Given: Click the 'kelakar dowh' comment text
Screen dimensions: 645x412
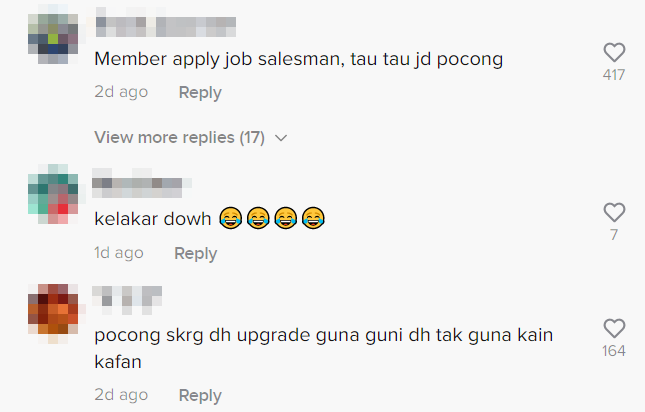Looking at the screenshot, I should pyautogui.click(x=209, y=218).
